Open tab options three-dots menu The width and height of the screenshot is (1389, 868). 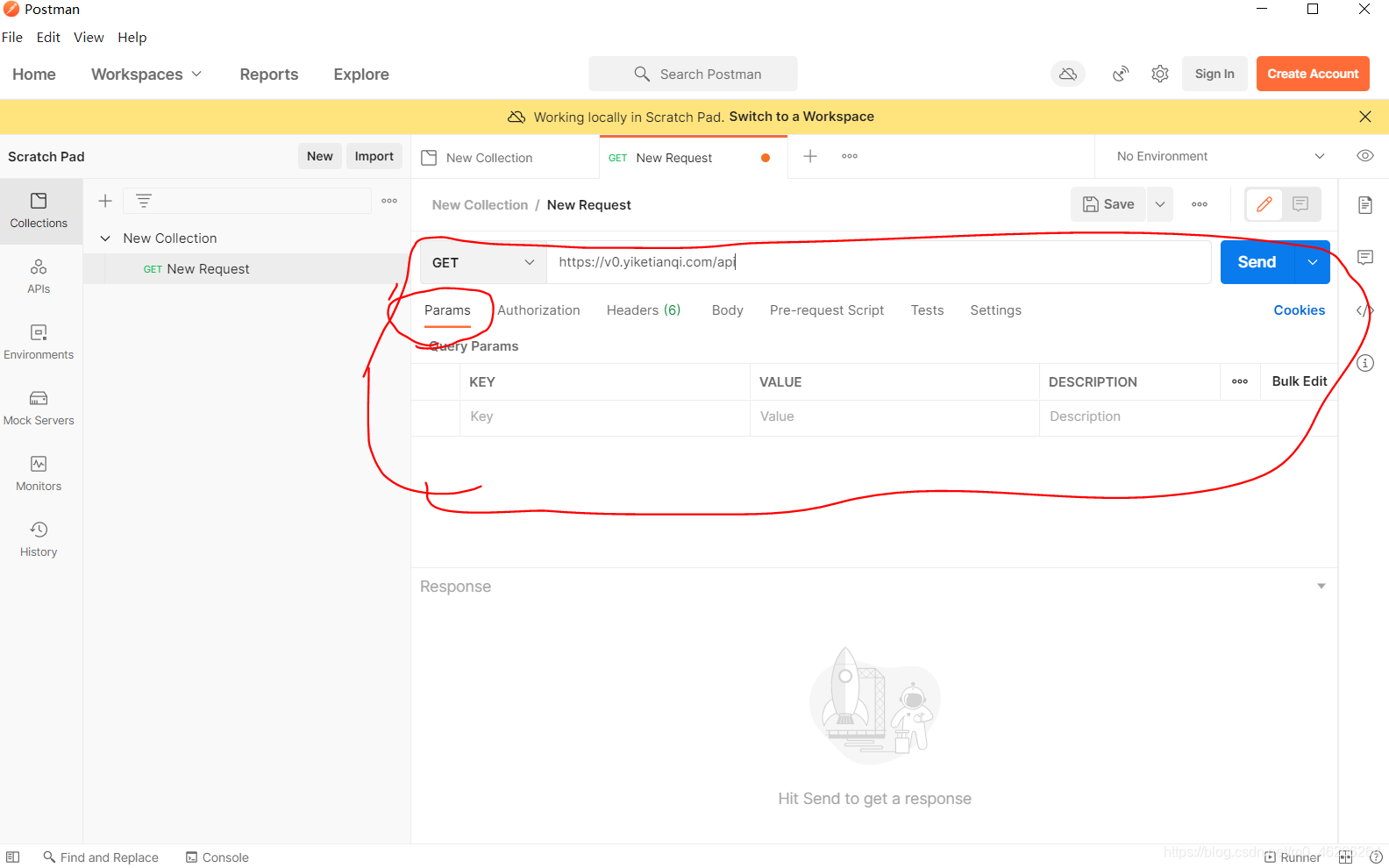click(x=850, y=156)
